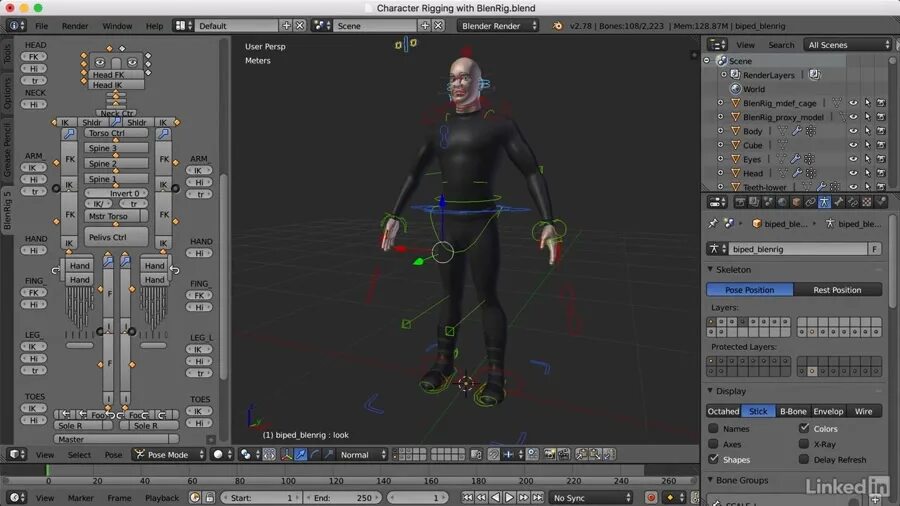Open the Render menu
This screenshot has width=900, height=506.
(x=75, y=26)
